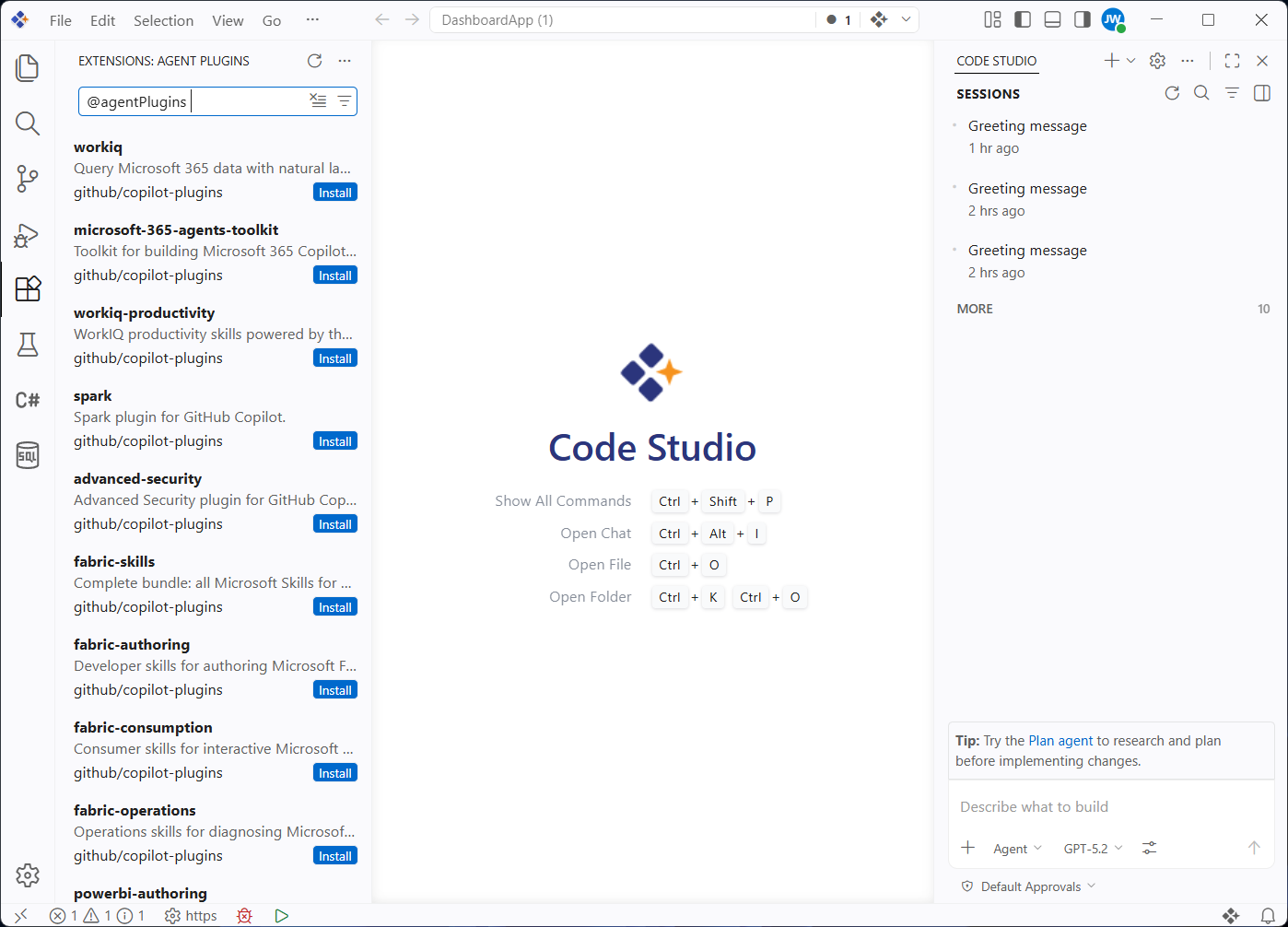This screenshot has width=1288, height=927.
Task: Refresh the Sessions list
Action: coord(1172,93)
